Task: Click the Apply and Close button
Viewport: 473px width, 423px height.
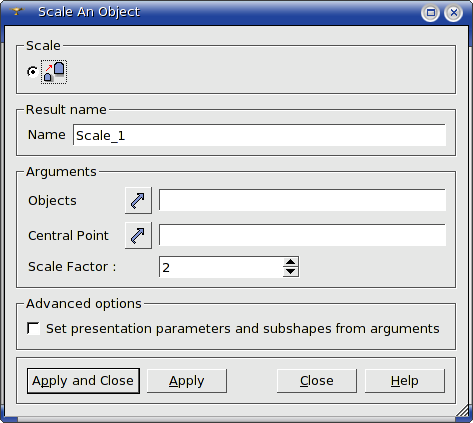Action: click(x=83, y=381)
